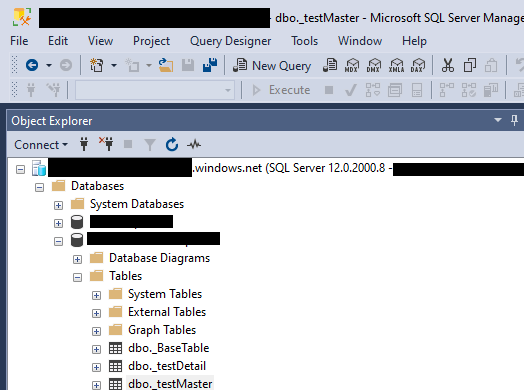
Task: Open the Connect dropdown in Object Explorer
Action: click(41, 145)
